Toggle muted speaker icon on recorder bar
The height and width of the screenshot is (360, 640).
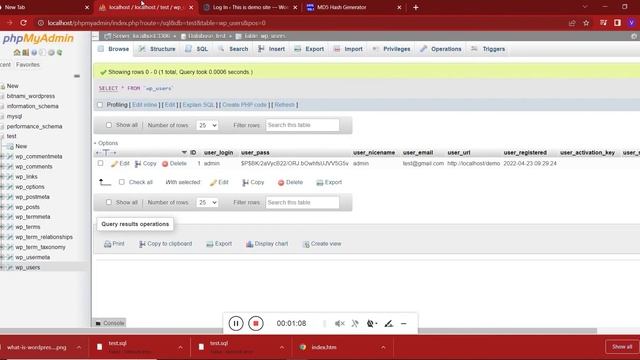point(340,323)
